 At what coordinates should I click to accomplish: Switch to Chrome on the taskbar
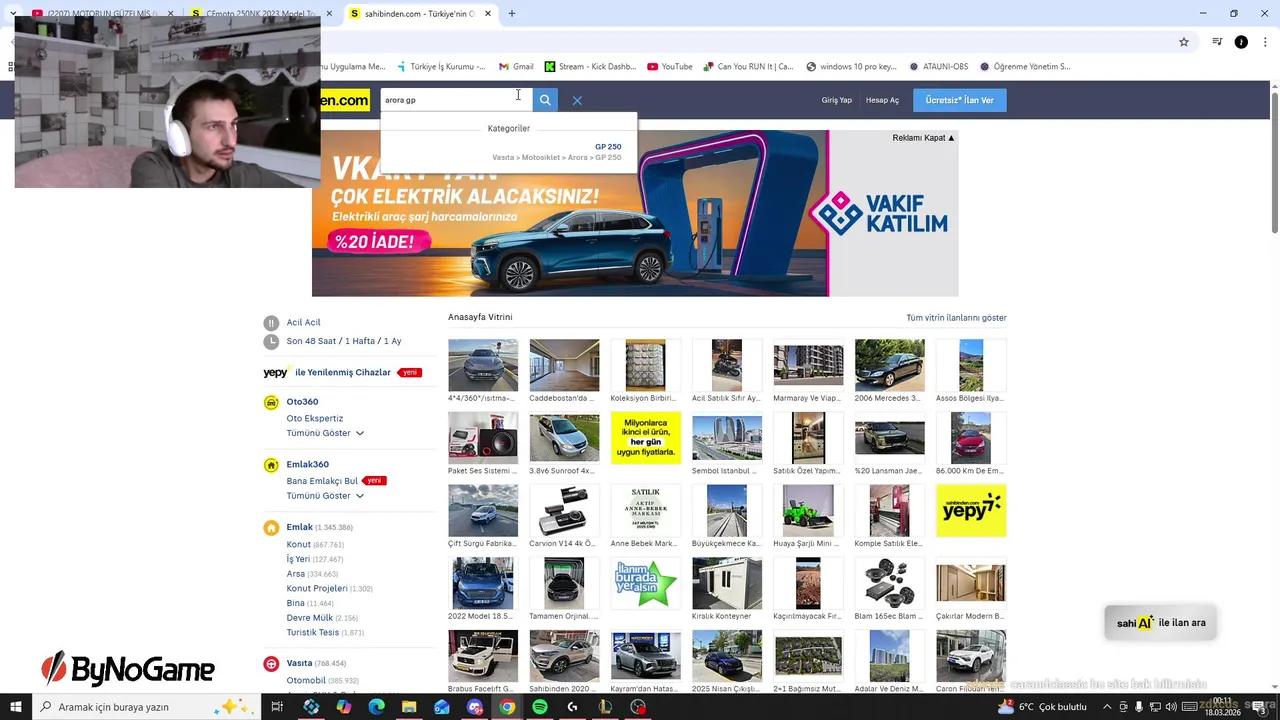pyautogui.click(x=507, y=707)
